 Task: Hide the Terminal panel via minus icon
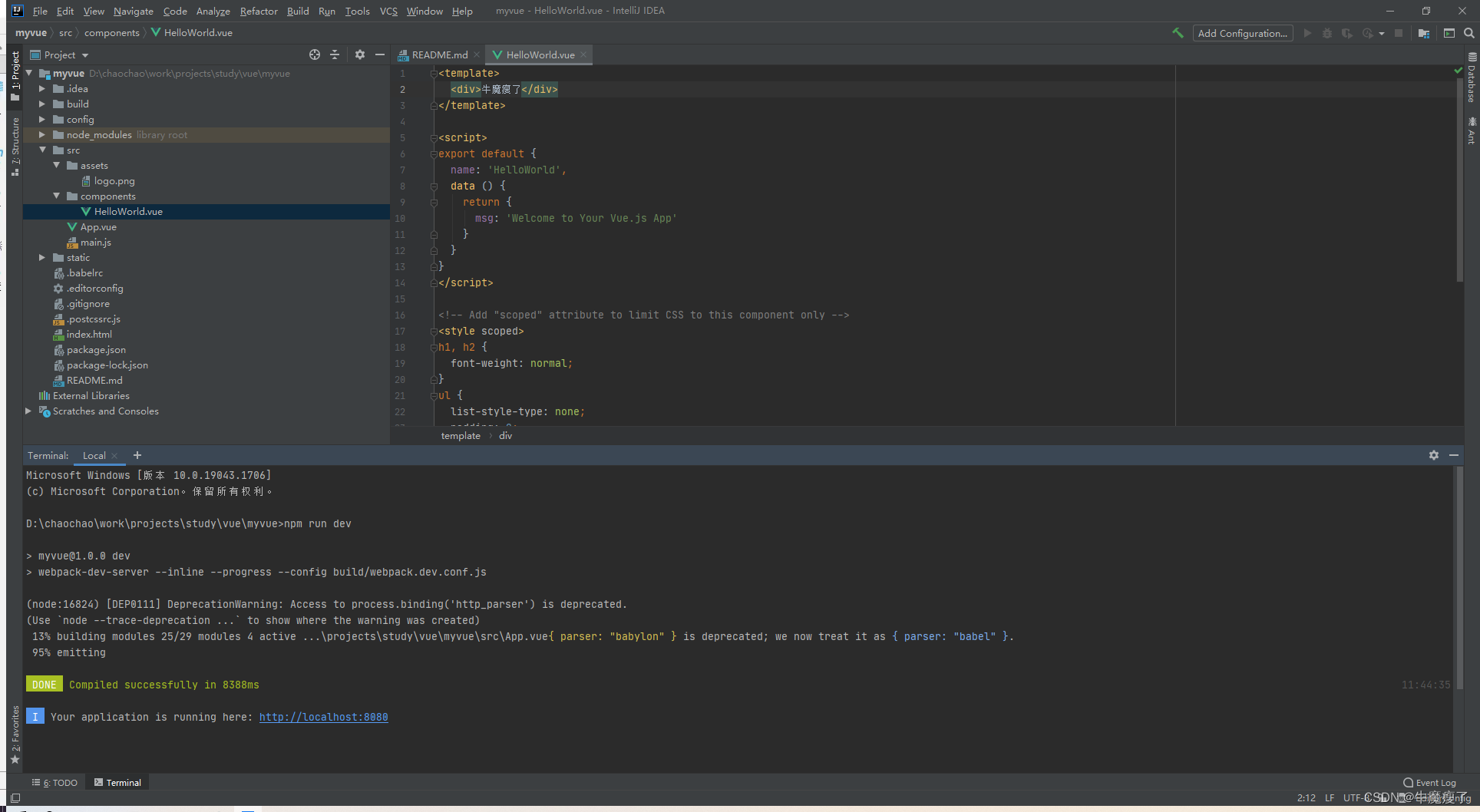[1454, 455]
